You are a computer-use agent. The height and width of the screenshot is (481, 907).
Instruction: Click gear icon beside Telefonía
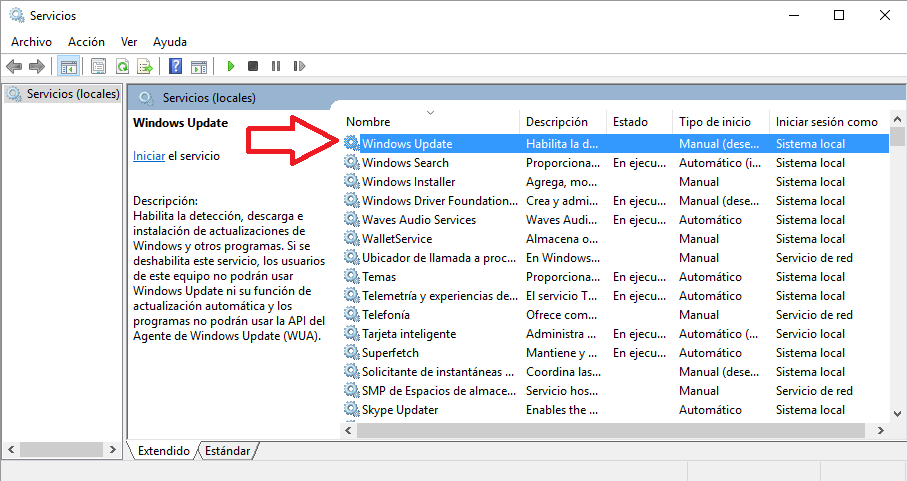[x=352, y=314]
